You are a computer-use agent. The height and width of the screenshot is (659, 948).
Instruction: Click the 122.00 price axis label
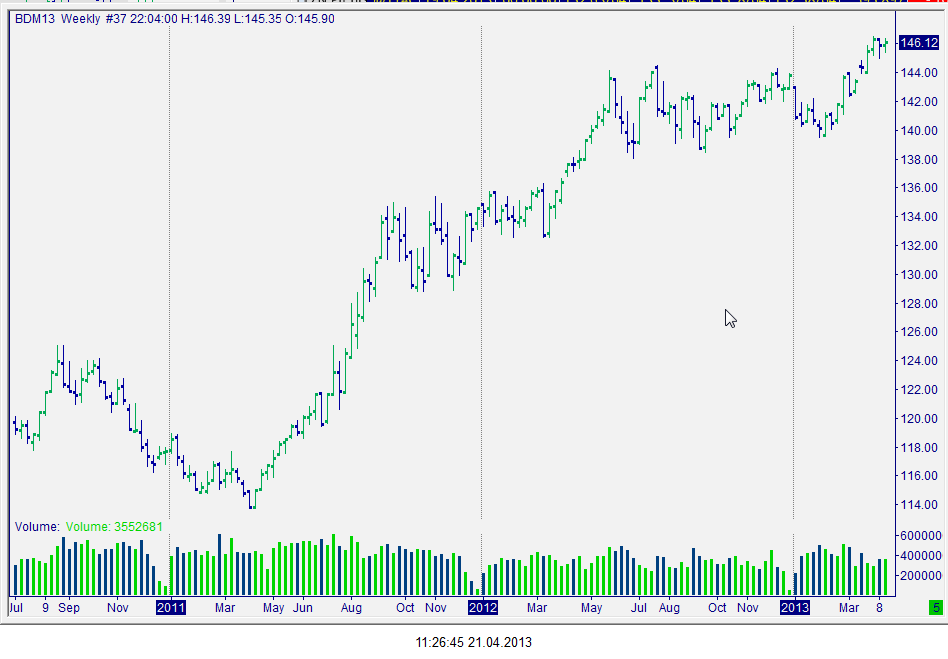[919, 390]
